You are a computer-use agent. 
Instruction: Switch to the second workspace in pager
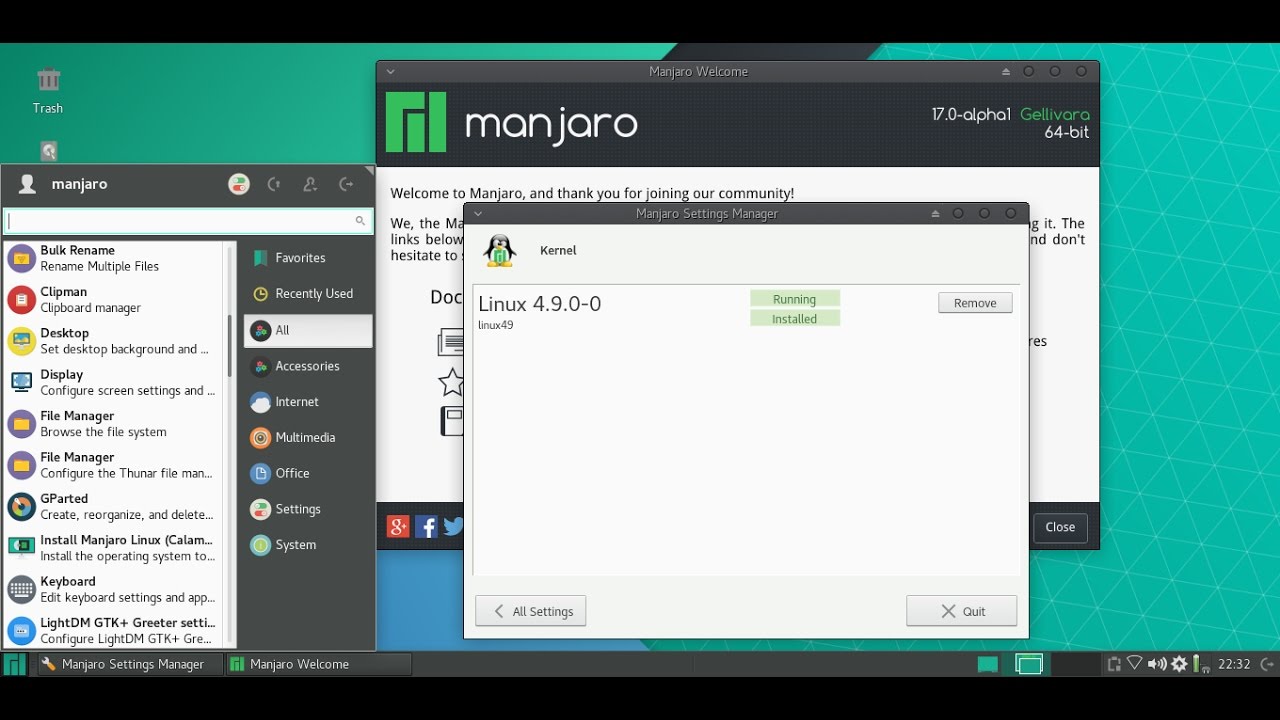coord(1029,664)
